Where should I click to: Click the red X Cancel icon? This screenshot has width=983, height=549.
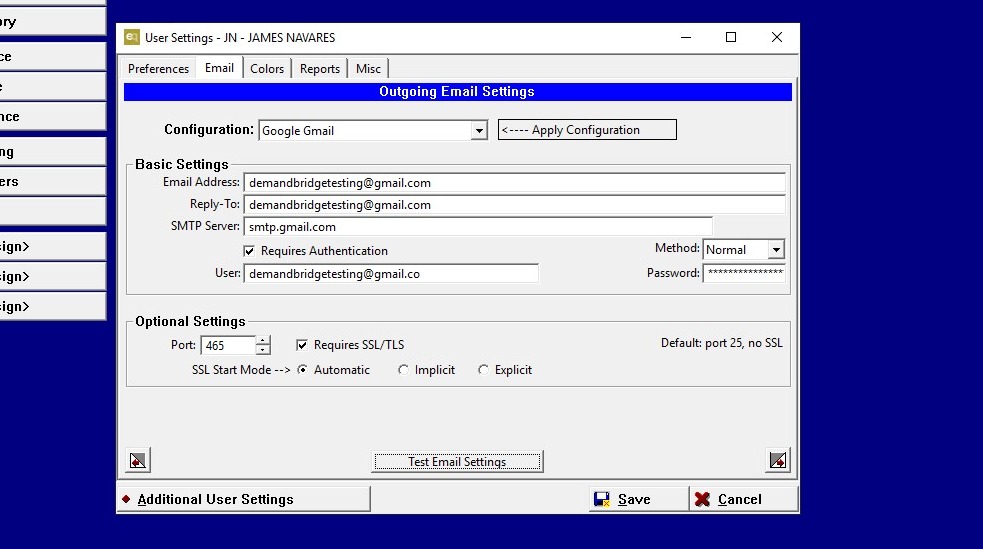[x=703, y=499]
